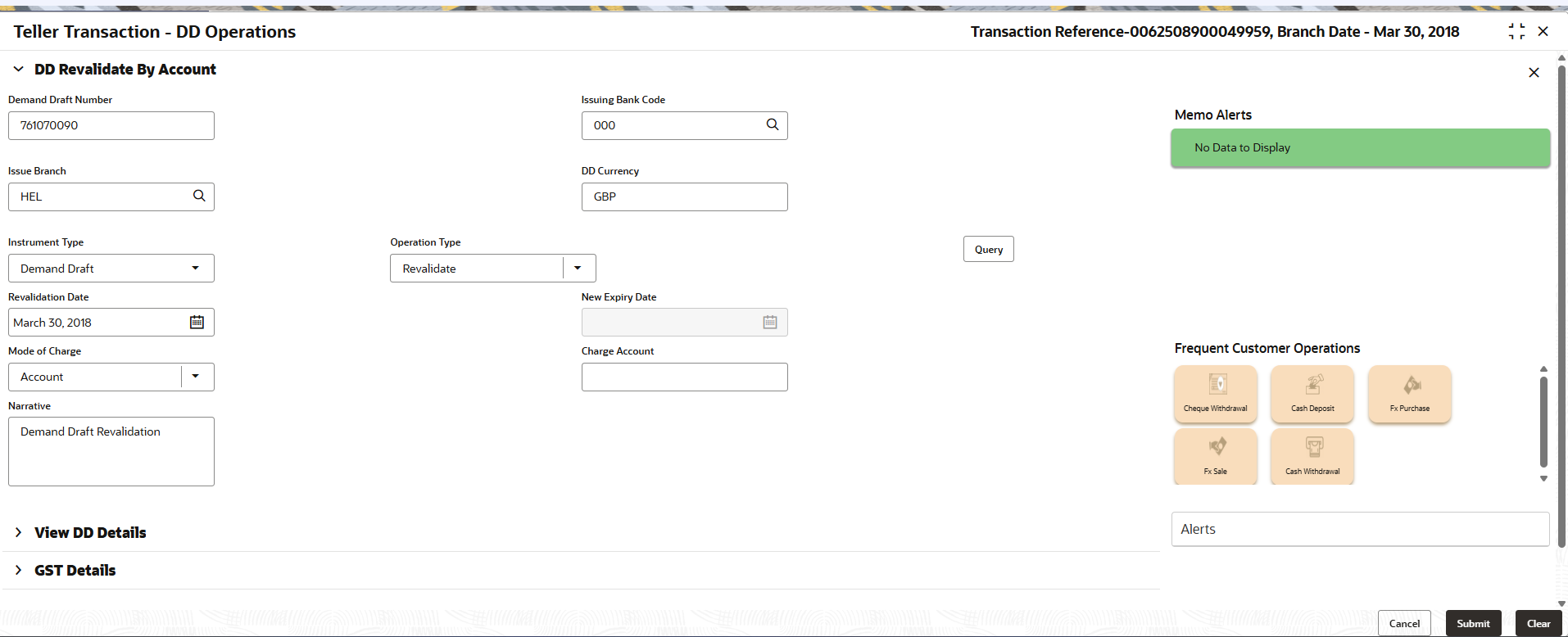The width and height of the screenshot is (1568, 637).
Task: Click the fullscreen toggle icon in header
Action: click(x=1516, y=31)
